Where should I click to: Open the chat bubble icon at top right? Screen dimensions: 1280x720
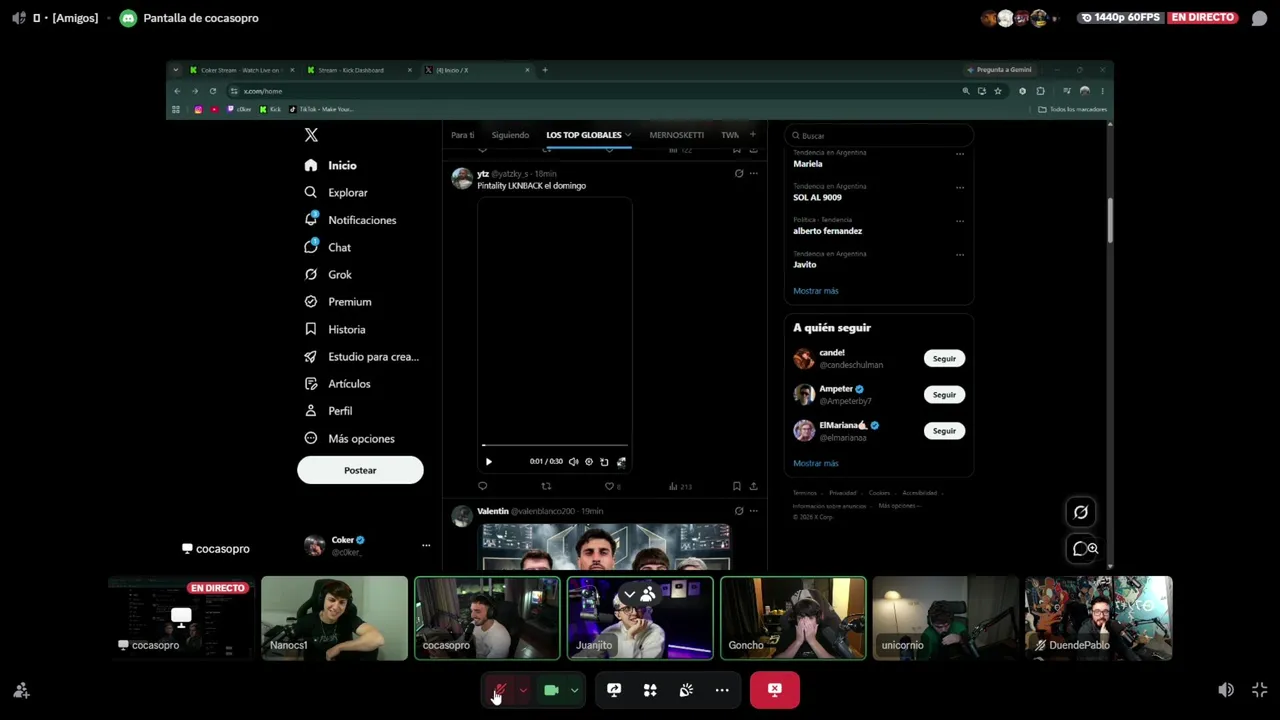(1259, 18)
